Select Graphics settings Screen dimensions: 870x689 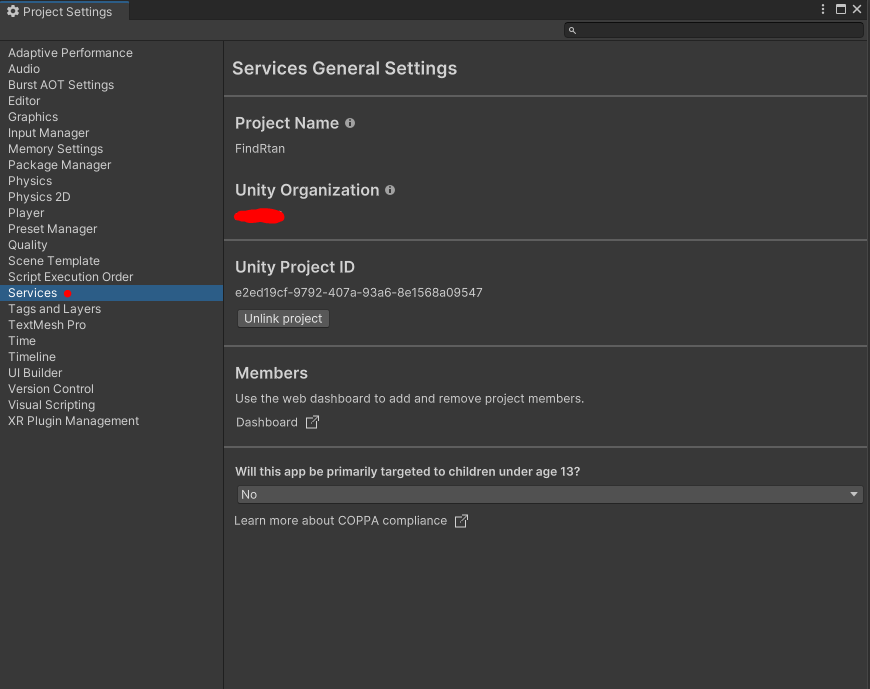point(33,117)
